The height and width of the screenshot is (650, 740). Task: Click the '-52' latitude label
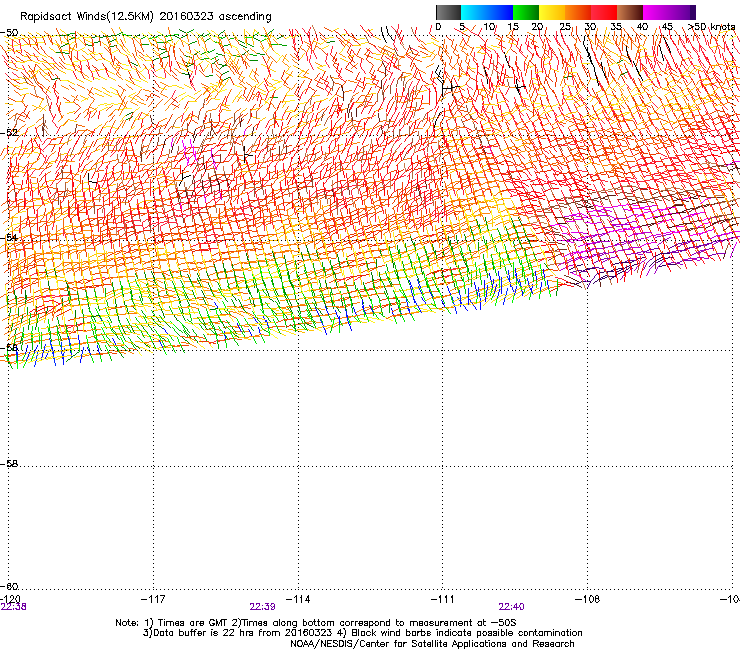(x=9, y=133)
